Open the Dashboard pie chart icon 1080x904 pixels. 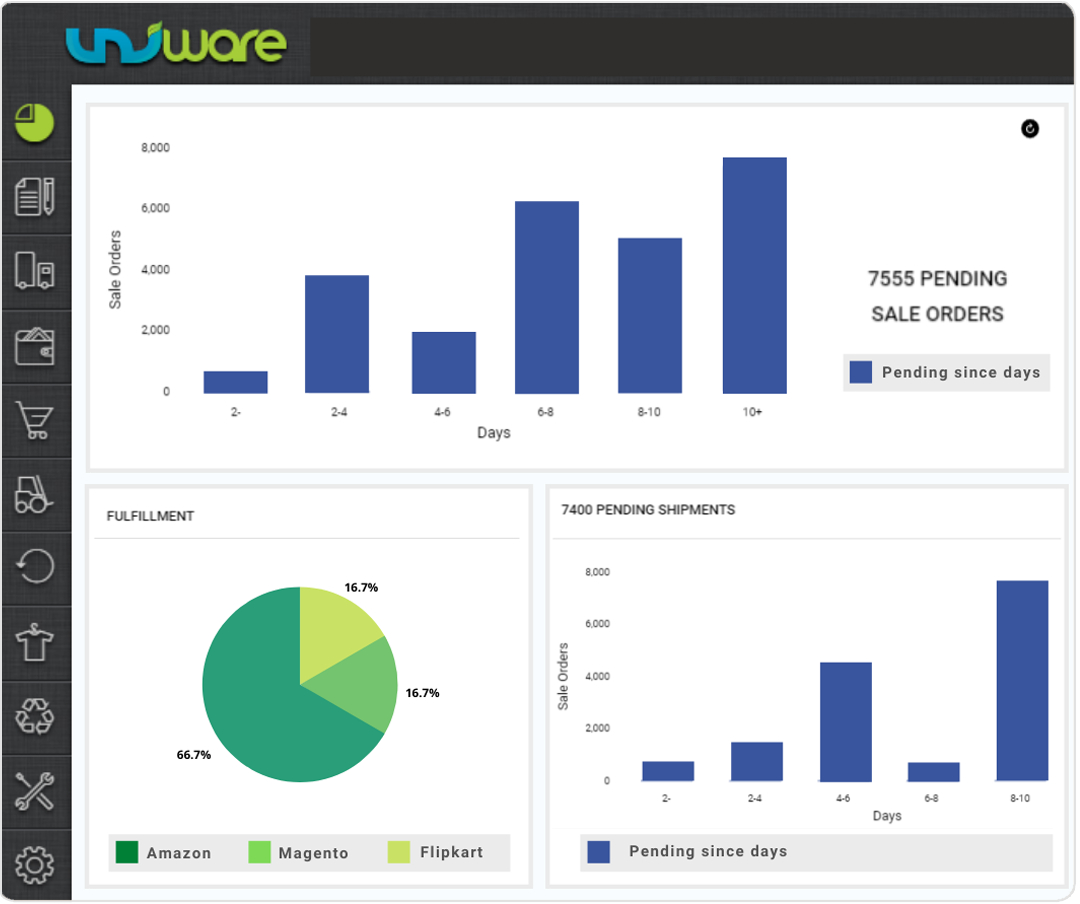36,122
